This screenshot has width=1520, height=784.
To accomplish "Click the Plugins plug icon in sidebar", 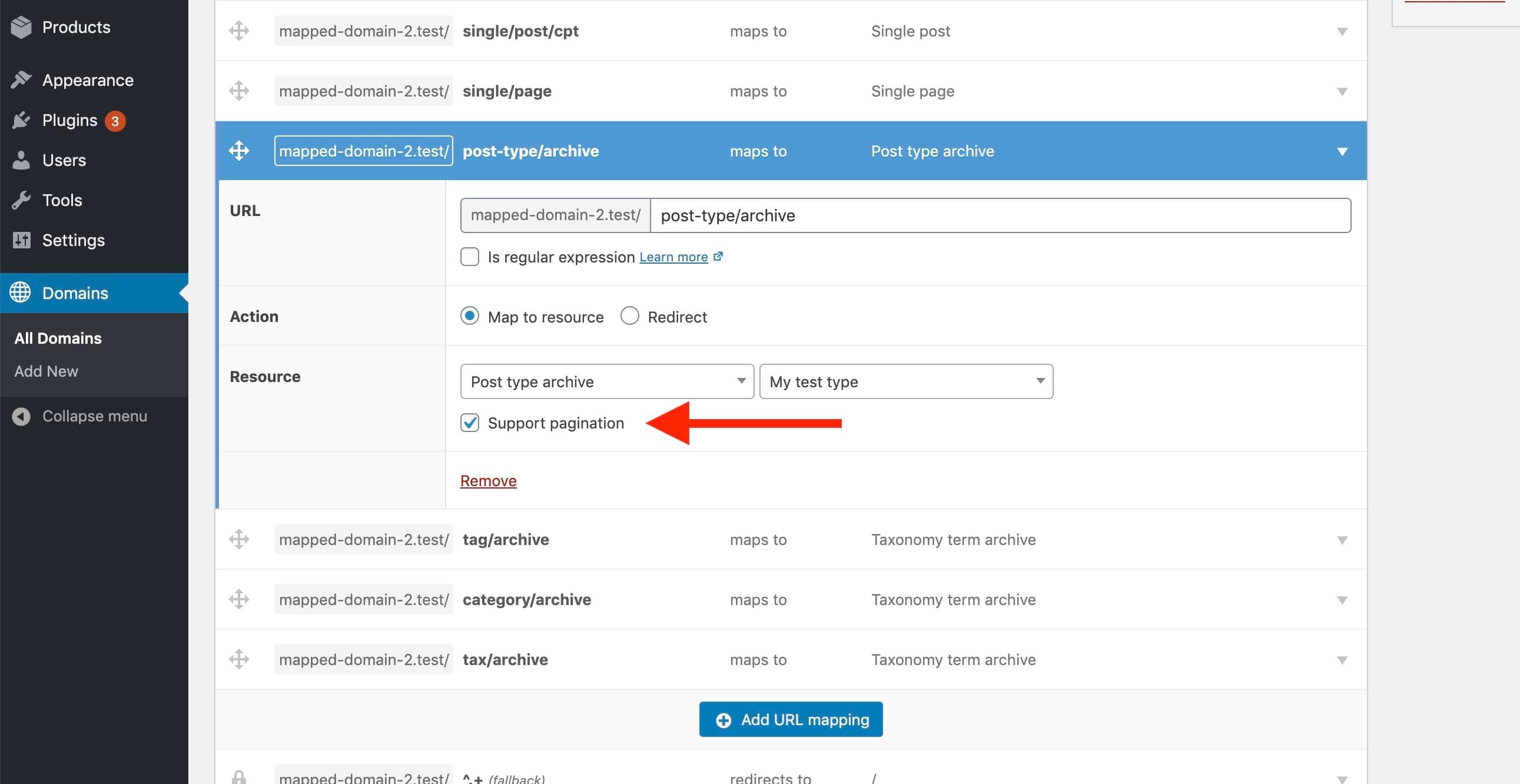I will point(21,120).
